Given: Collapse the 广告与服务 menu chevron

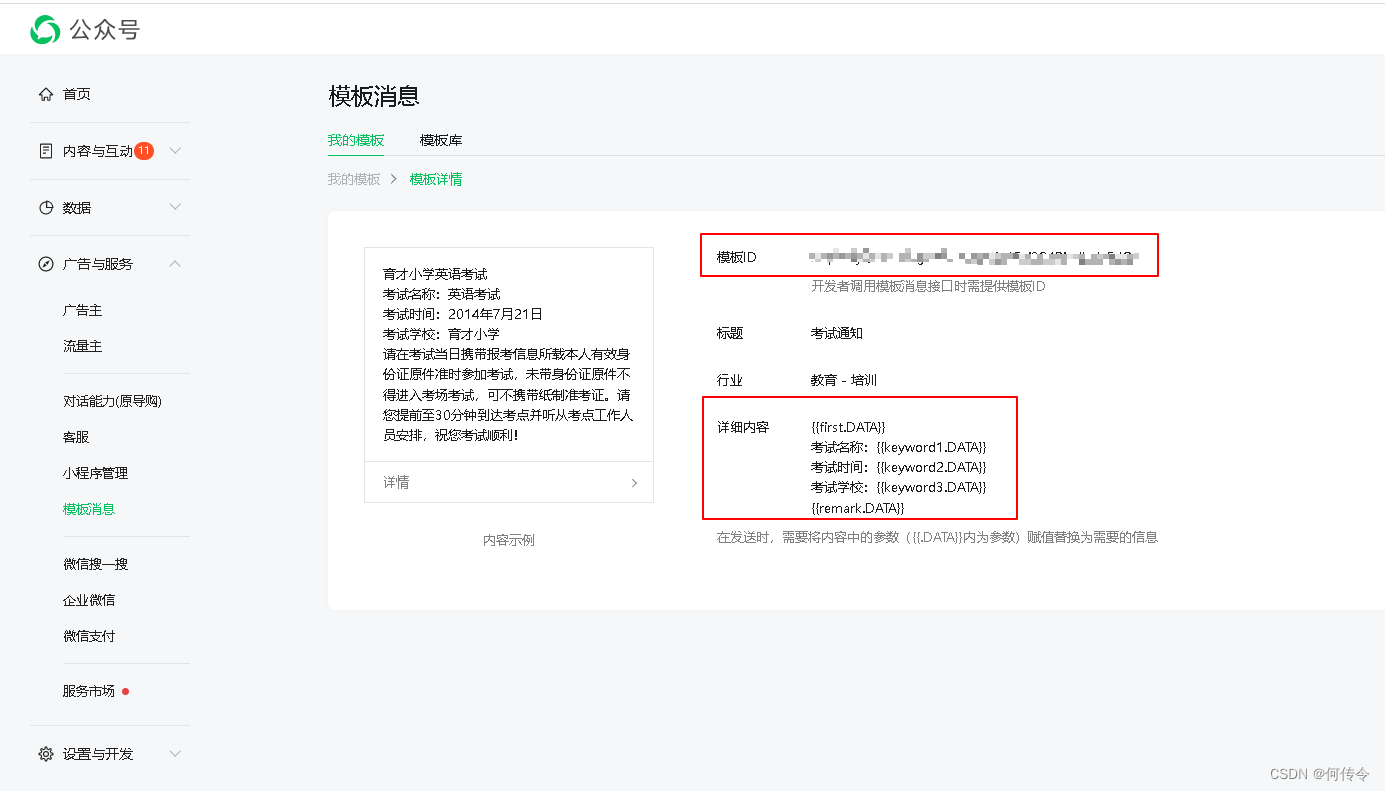Looking at the screenshot, I should 175,264.
